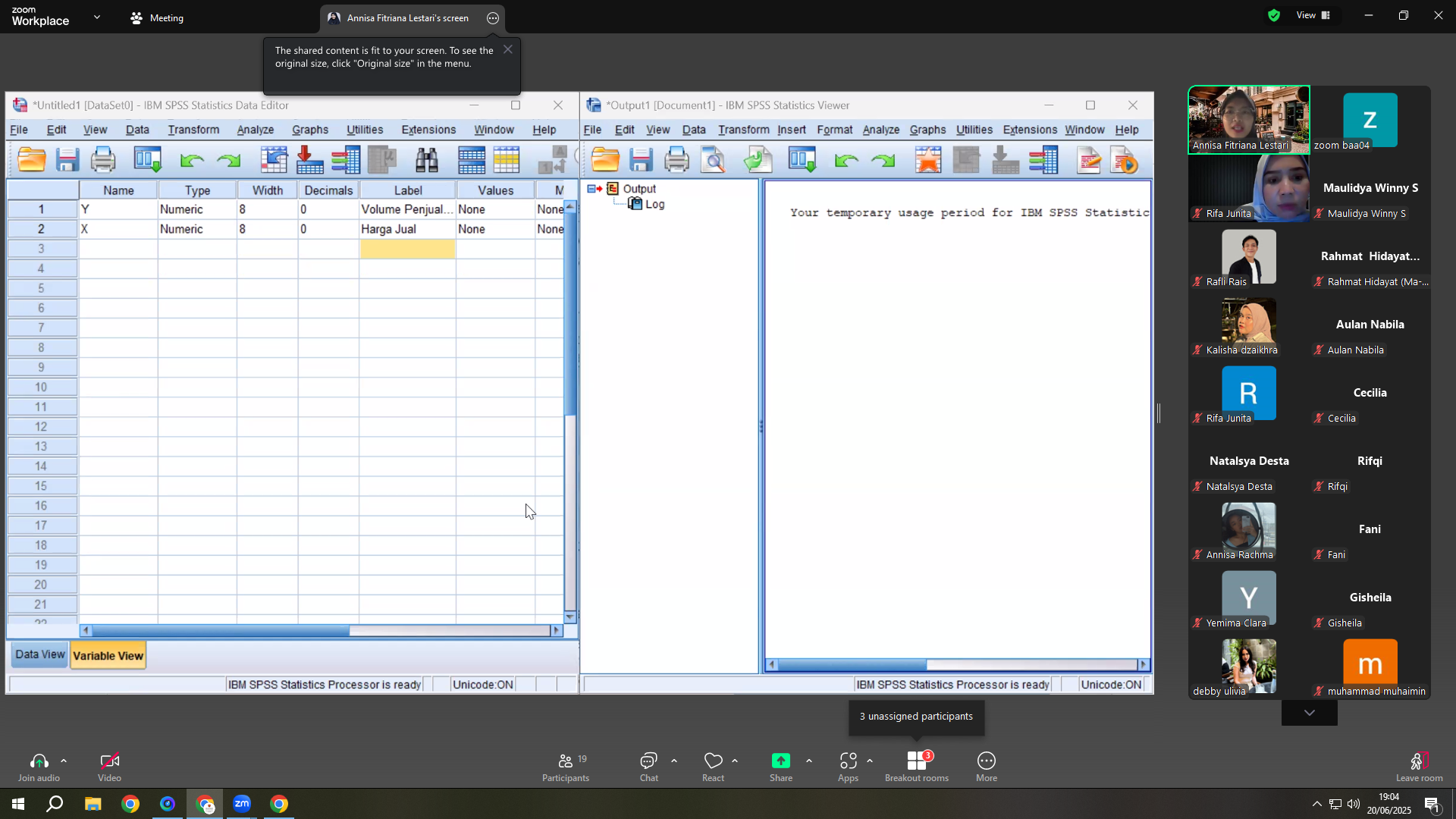The width and height of the screenshot is (1456, 819).
Task: Open the Format menu in Output Viewer
Action: pyautogui.click(x=835, y=130)
